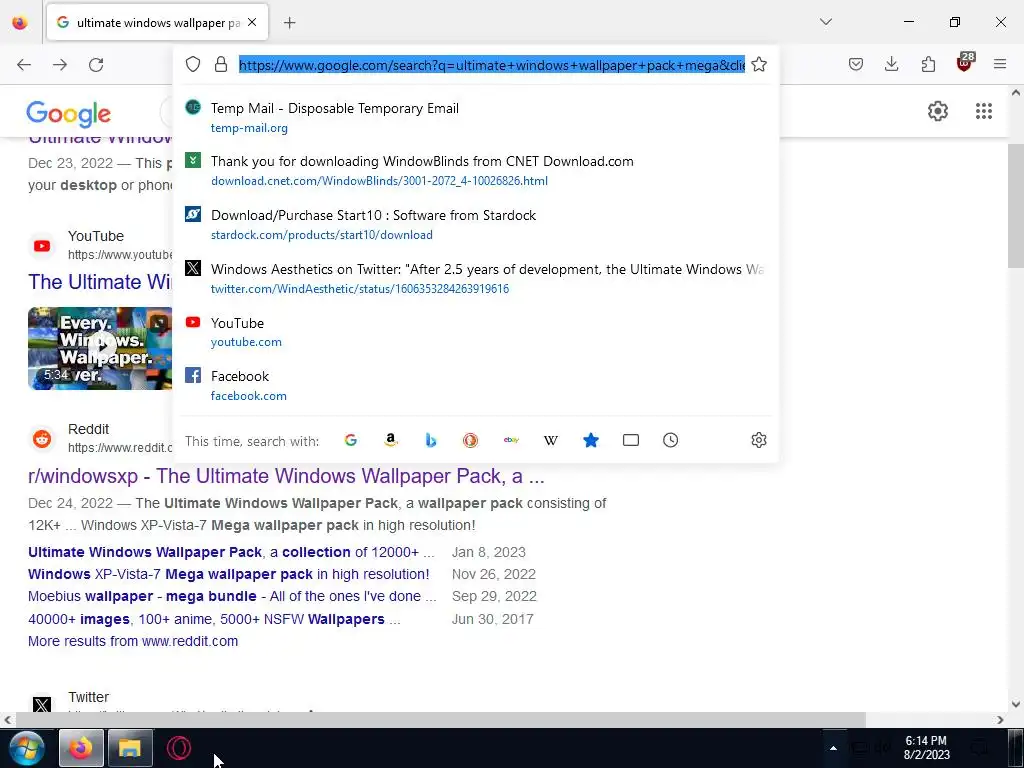Open the Downloads panel
Screen dimensions: 1024x768
(x=891, y=64)
